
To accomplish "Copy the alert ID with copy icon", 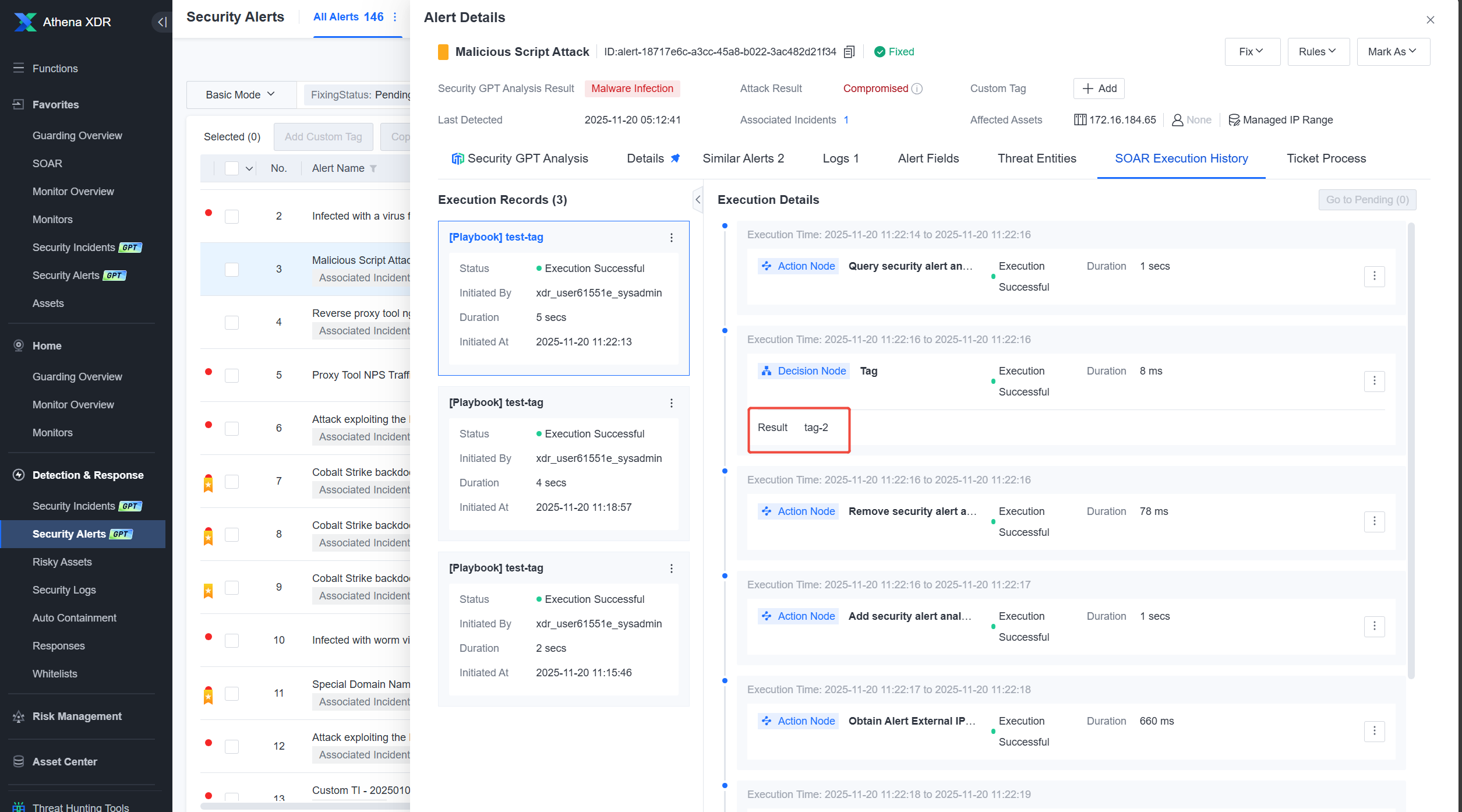I will pyautogui.click(x=849, y=52).
